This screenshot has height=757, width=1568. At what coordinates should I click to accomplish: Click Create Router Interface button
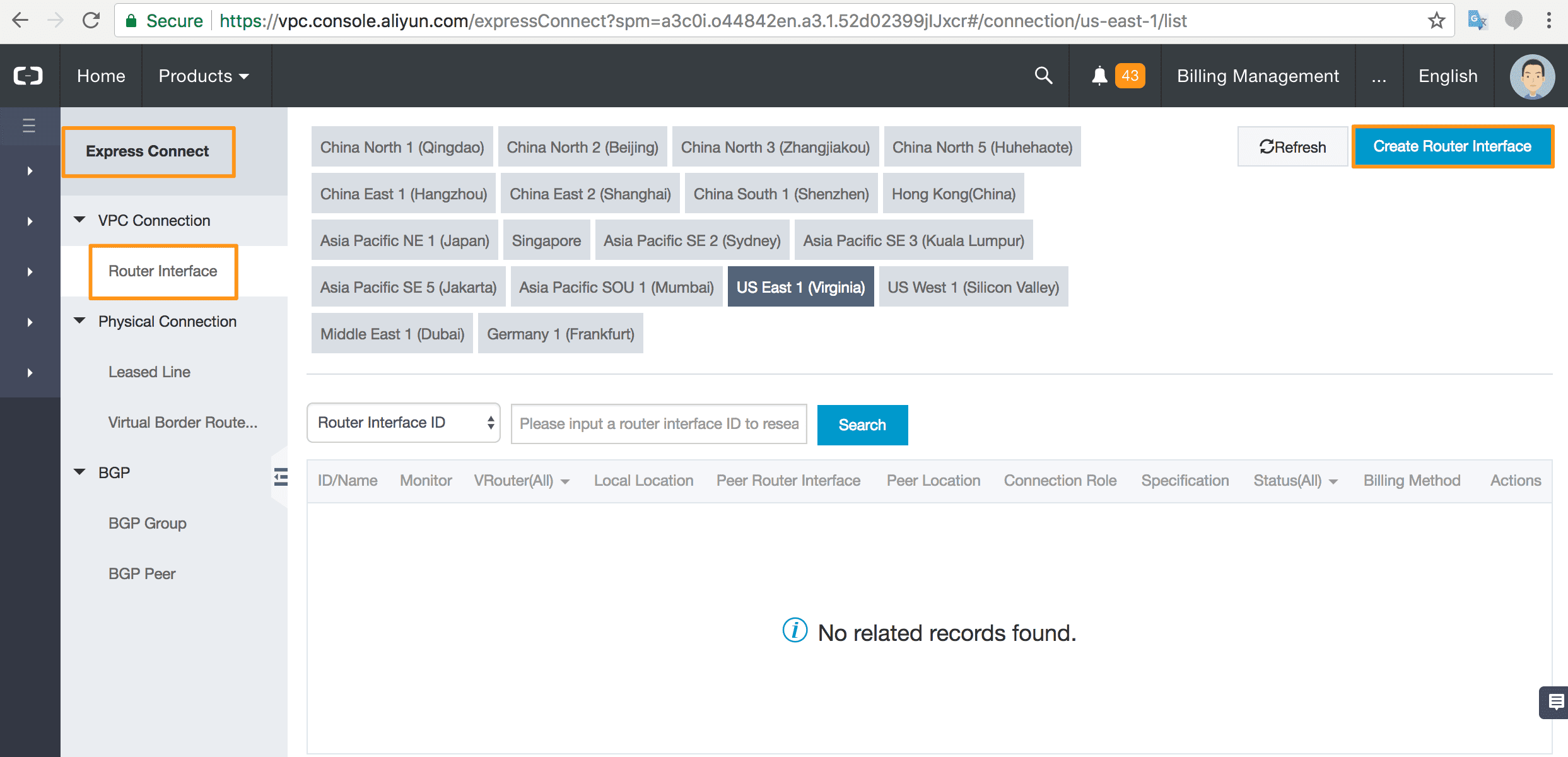coord(1453,146)
